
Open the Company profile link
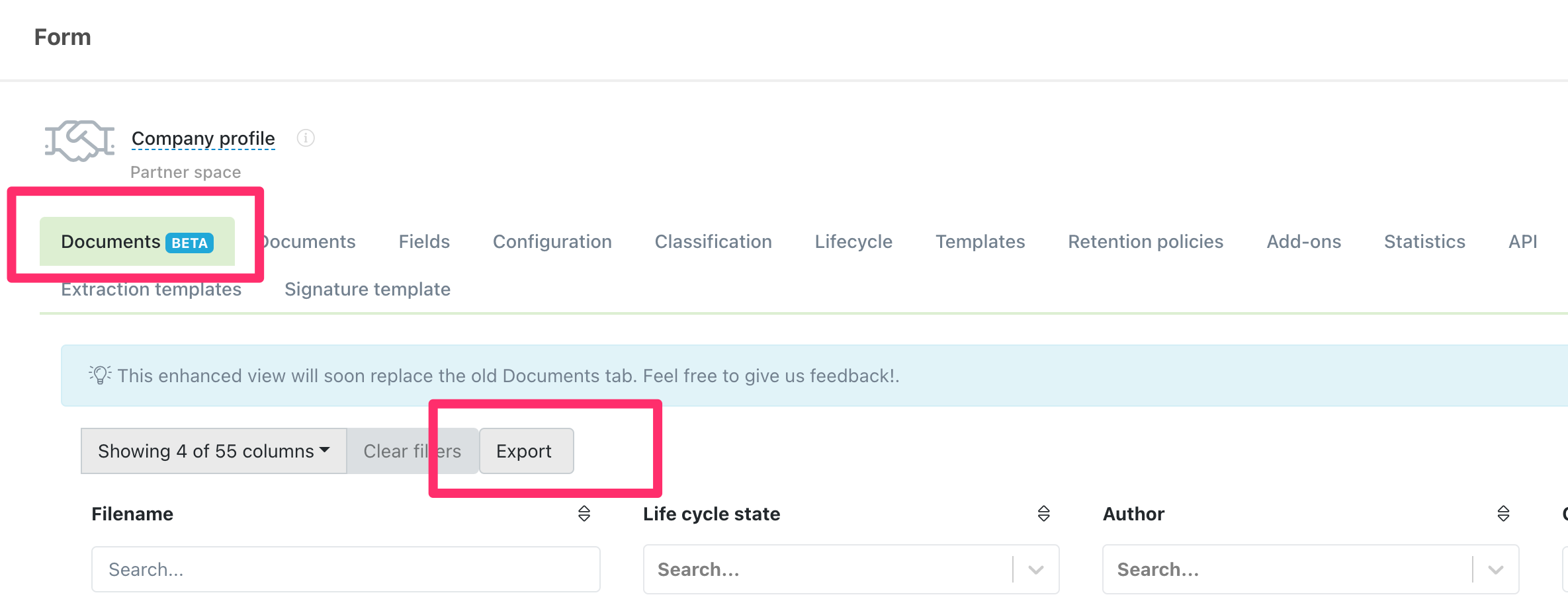point(203,138)
